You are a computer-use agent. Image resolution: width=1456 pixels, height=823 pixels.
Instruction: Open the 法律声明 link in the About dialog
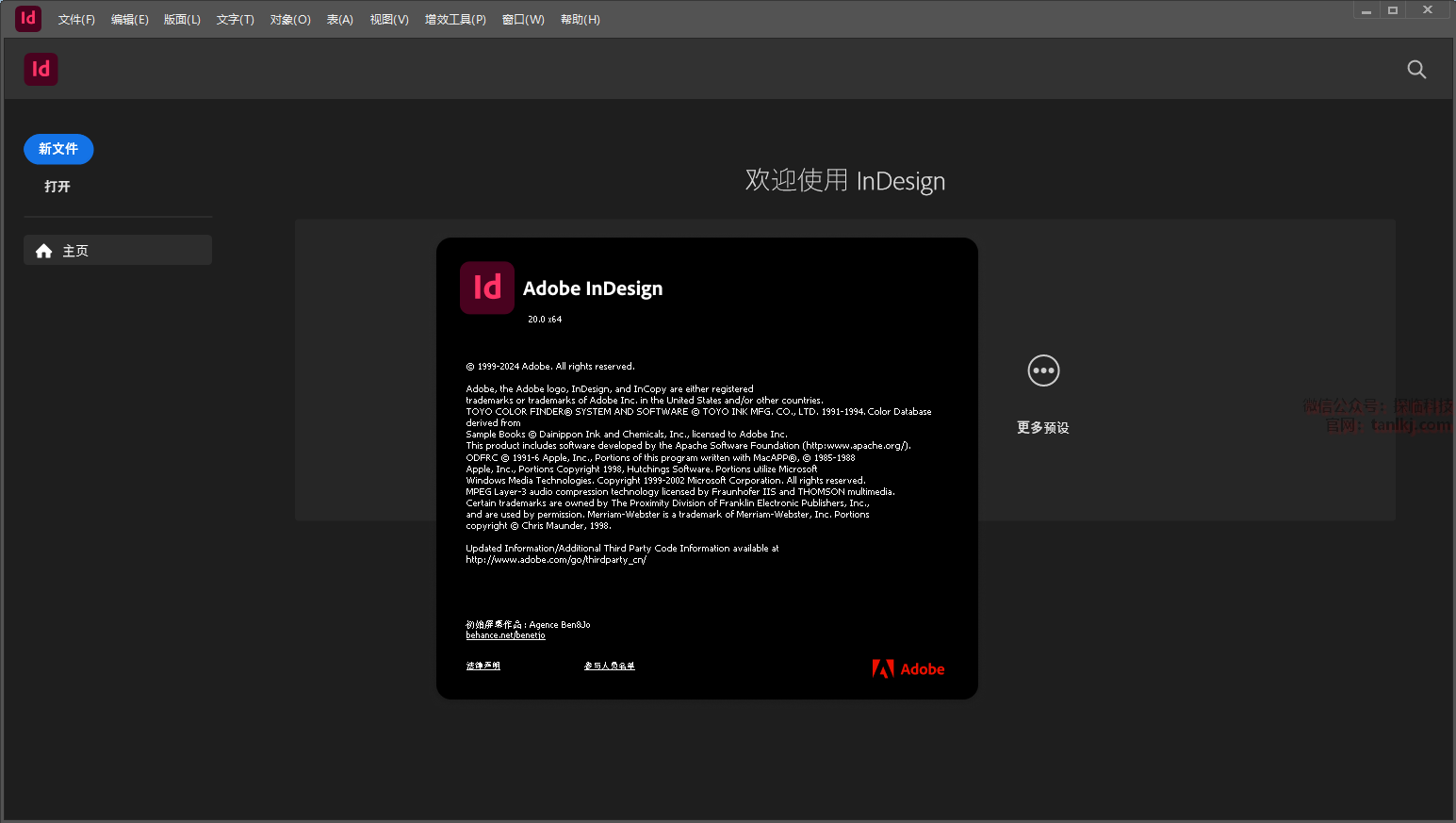(x=483, y=666)
